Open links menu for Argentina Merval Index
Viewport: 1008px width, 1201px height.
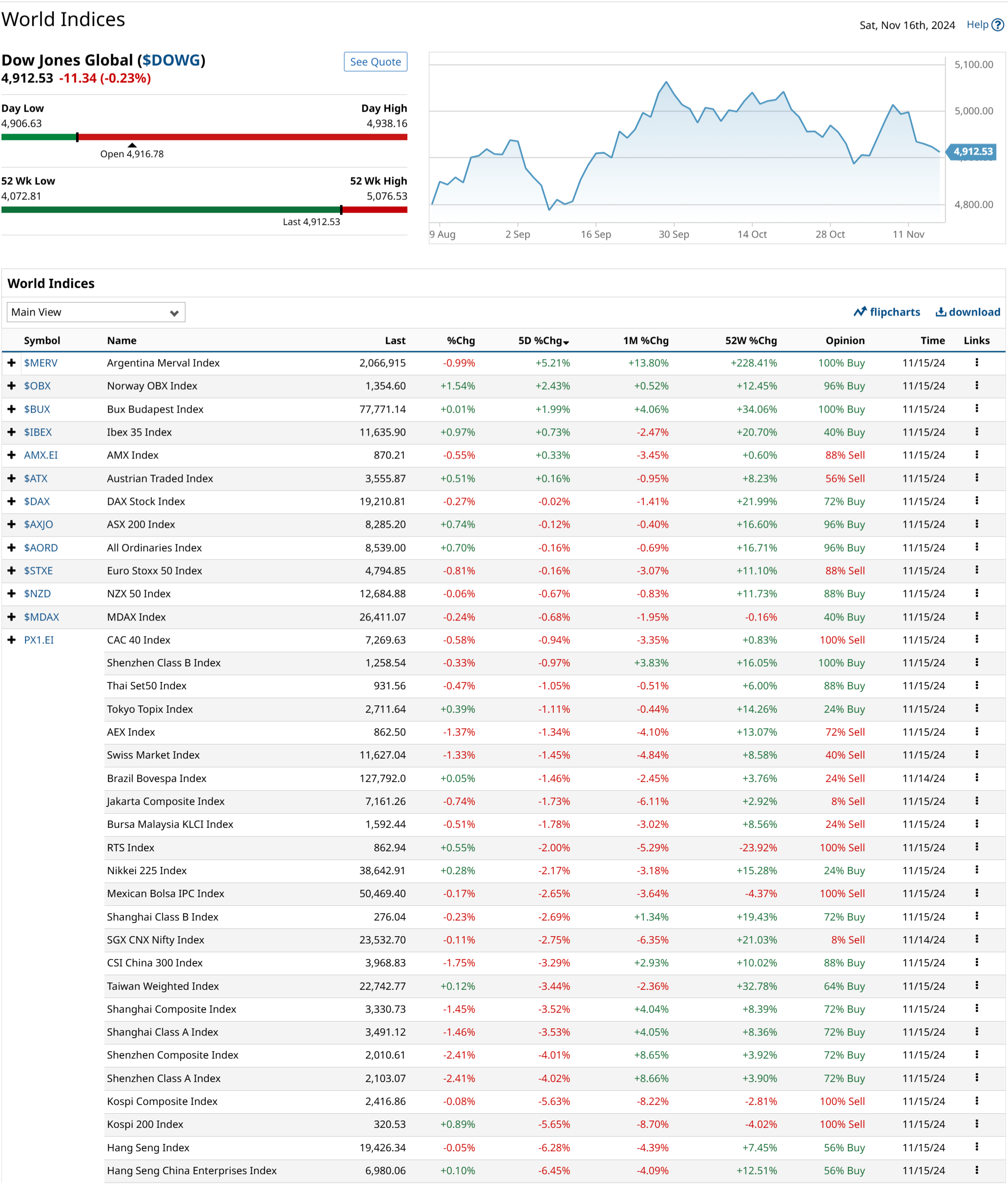tap(977, 362)
